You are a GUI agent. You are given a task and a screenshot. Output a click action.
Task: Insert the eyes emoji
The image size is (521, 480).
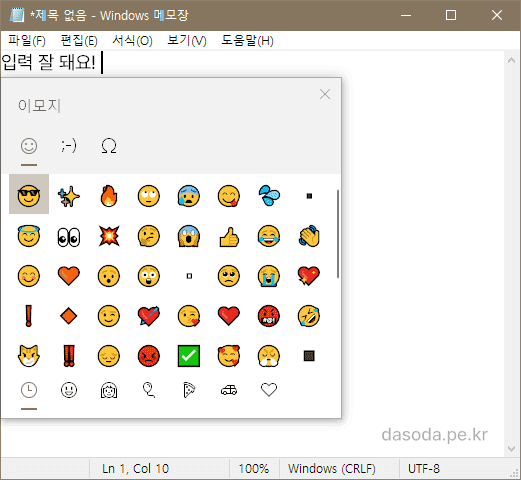pyautogui.click(x=69, y=237)
